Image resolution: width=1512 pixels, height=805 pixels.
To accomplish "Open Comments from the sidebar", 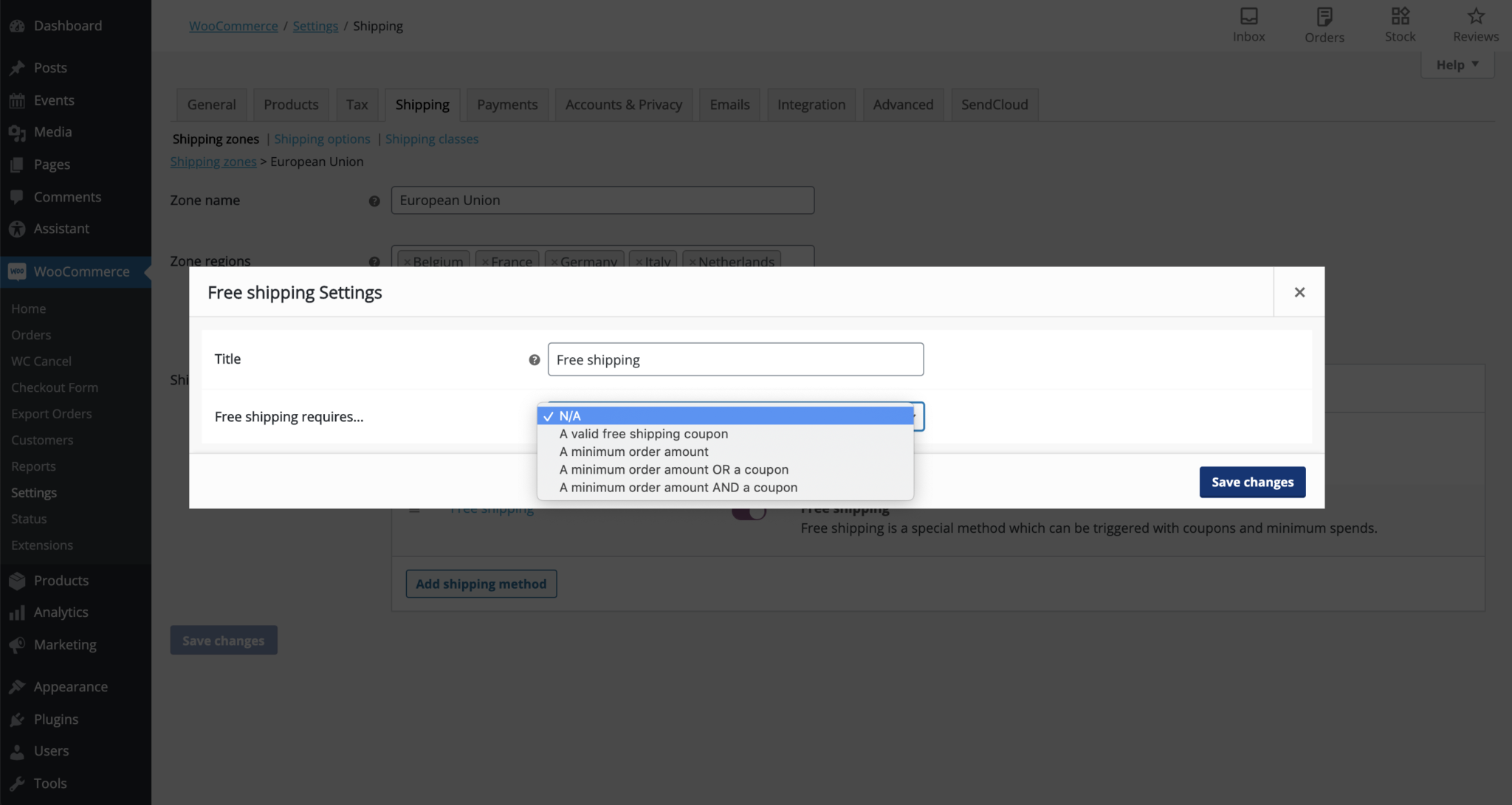I will [66, 196].
